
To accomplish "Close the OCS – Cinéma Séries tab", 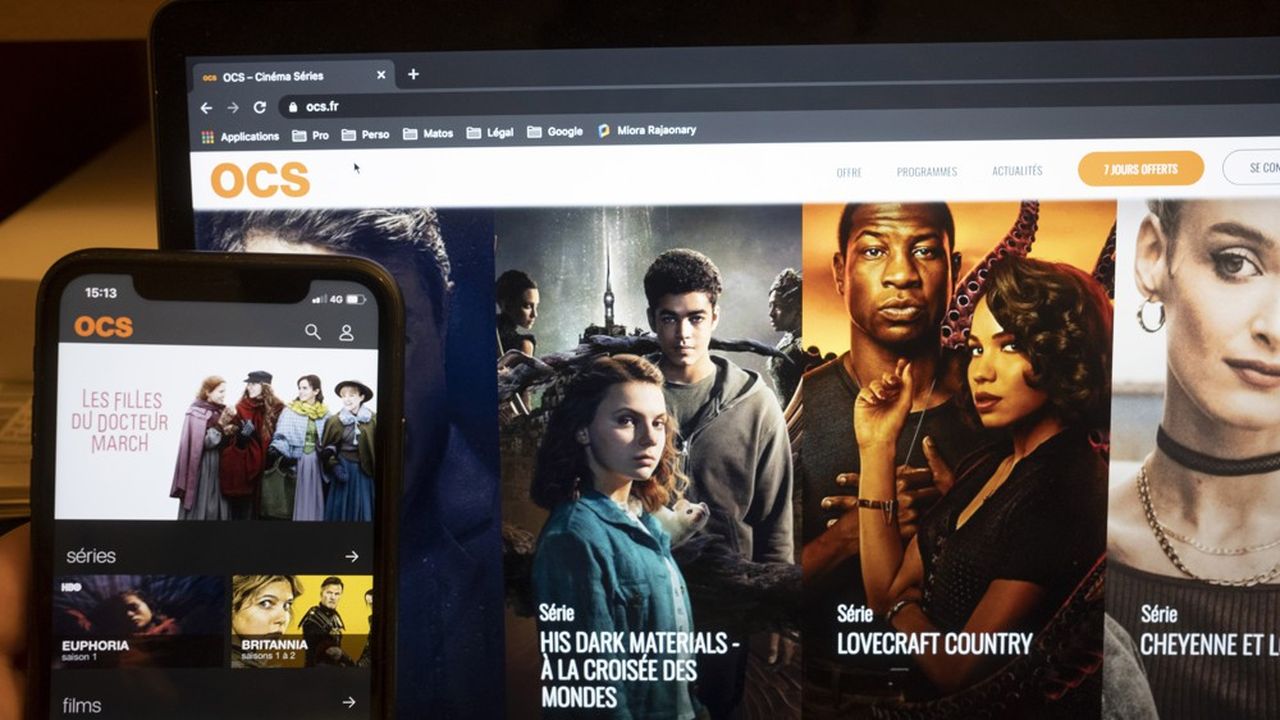I will [x=381, y=75].
